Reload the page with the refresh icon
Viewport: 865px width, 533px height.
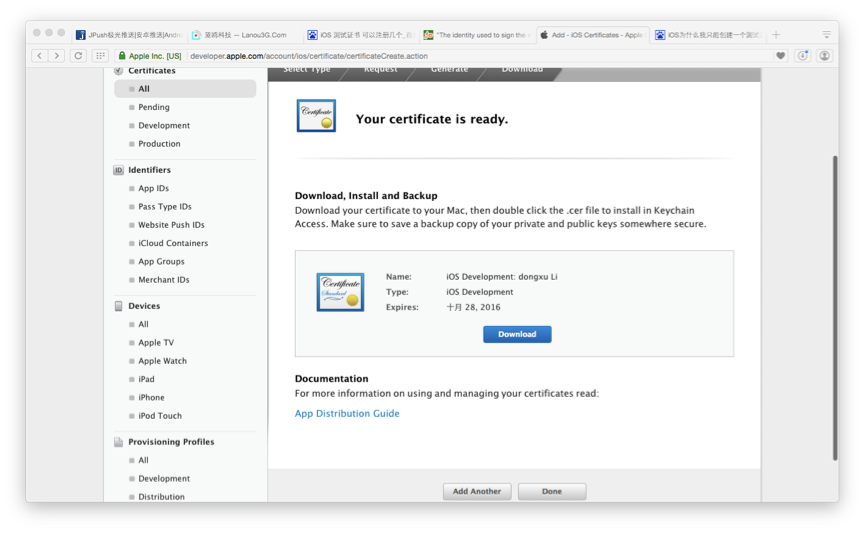[78, 56]
